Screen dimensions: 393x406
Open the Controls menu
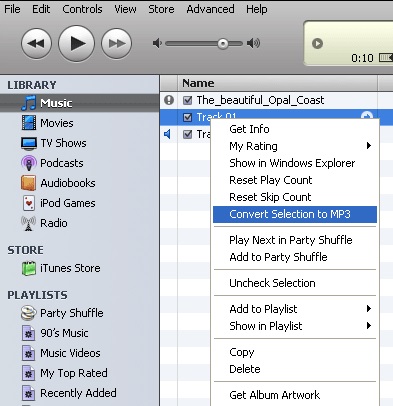pyautogui.click(x=82, y=9)
